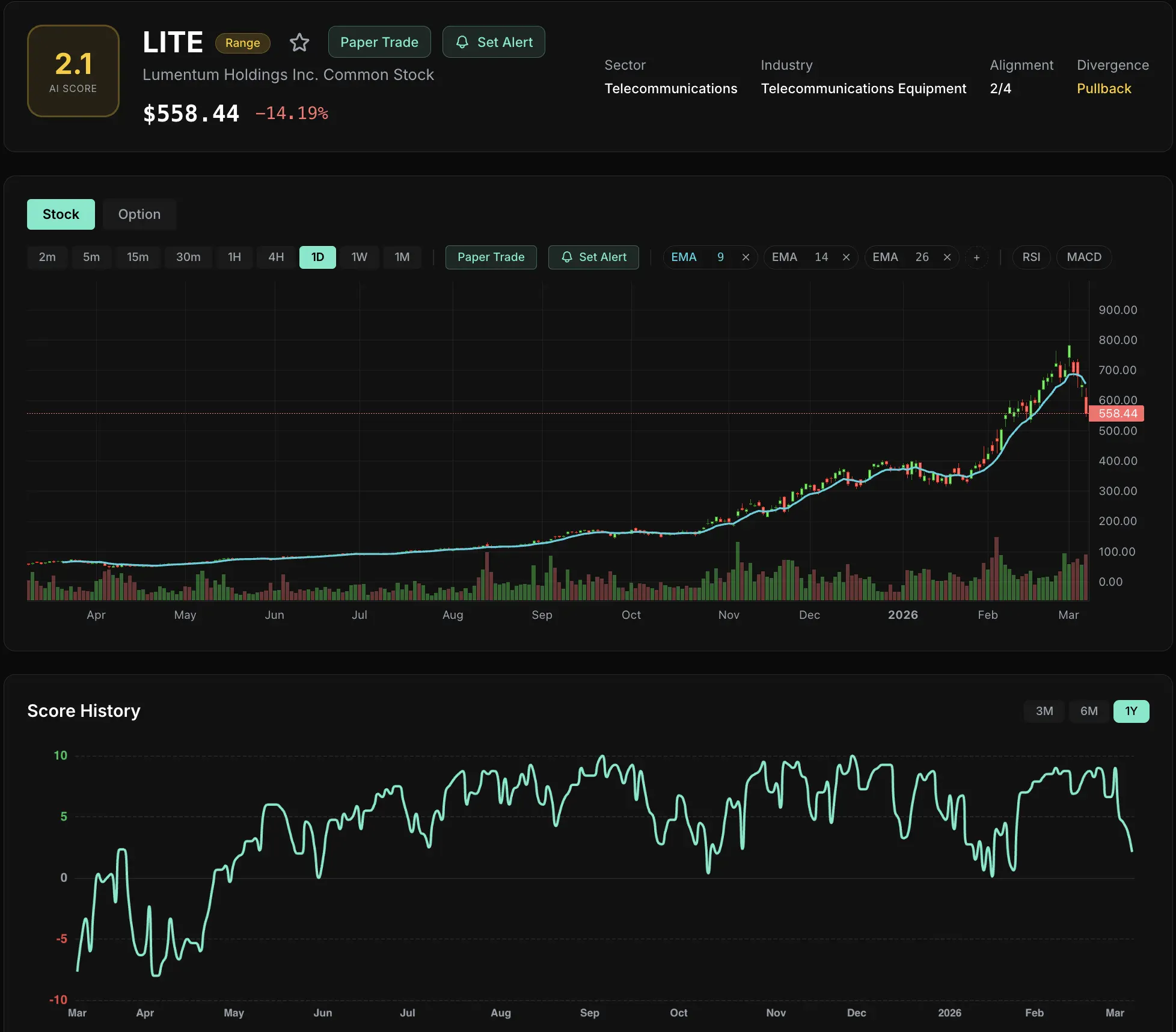Click the Score History heading

[x=84, y=711]
